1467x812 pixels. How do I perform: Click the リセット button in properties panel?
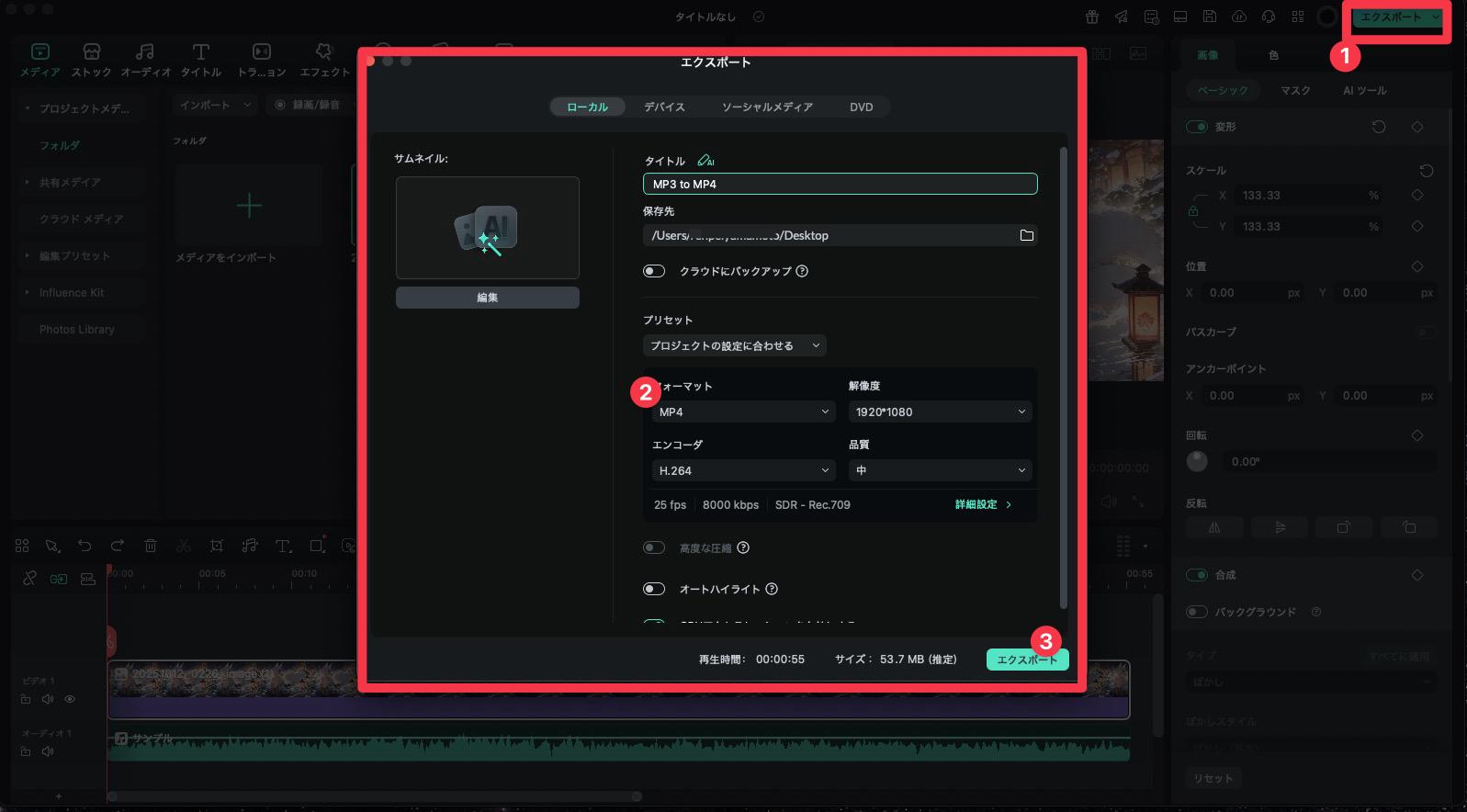(1213, 778)
